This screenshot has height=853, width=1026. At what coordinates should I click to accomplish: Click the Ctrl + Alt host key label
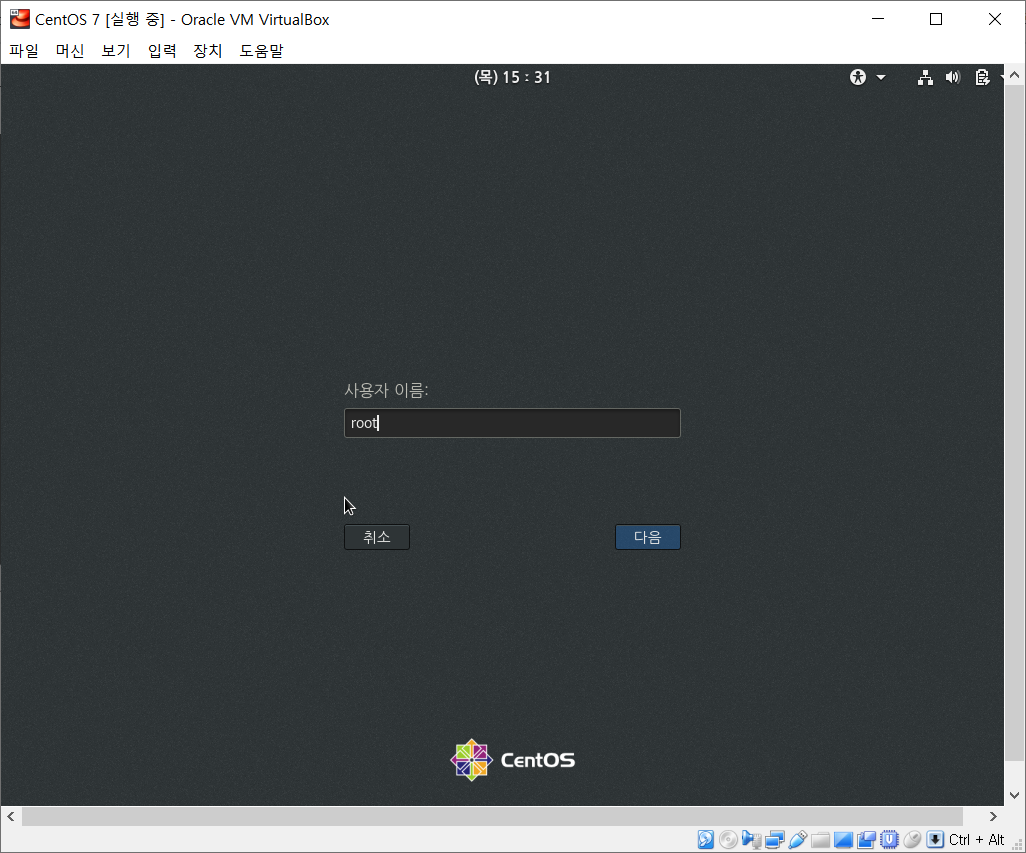(x=976, y=839)
